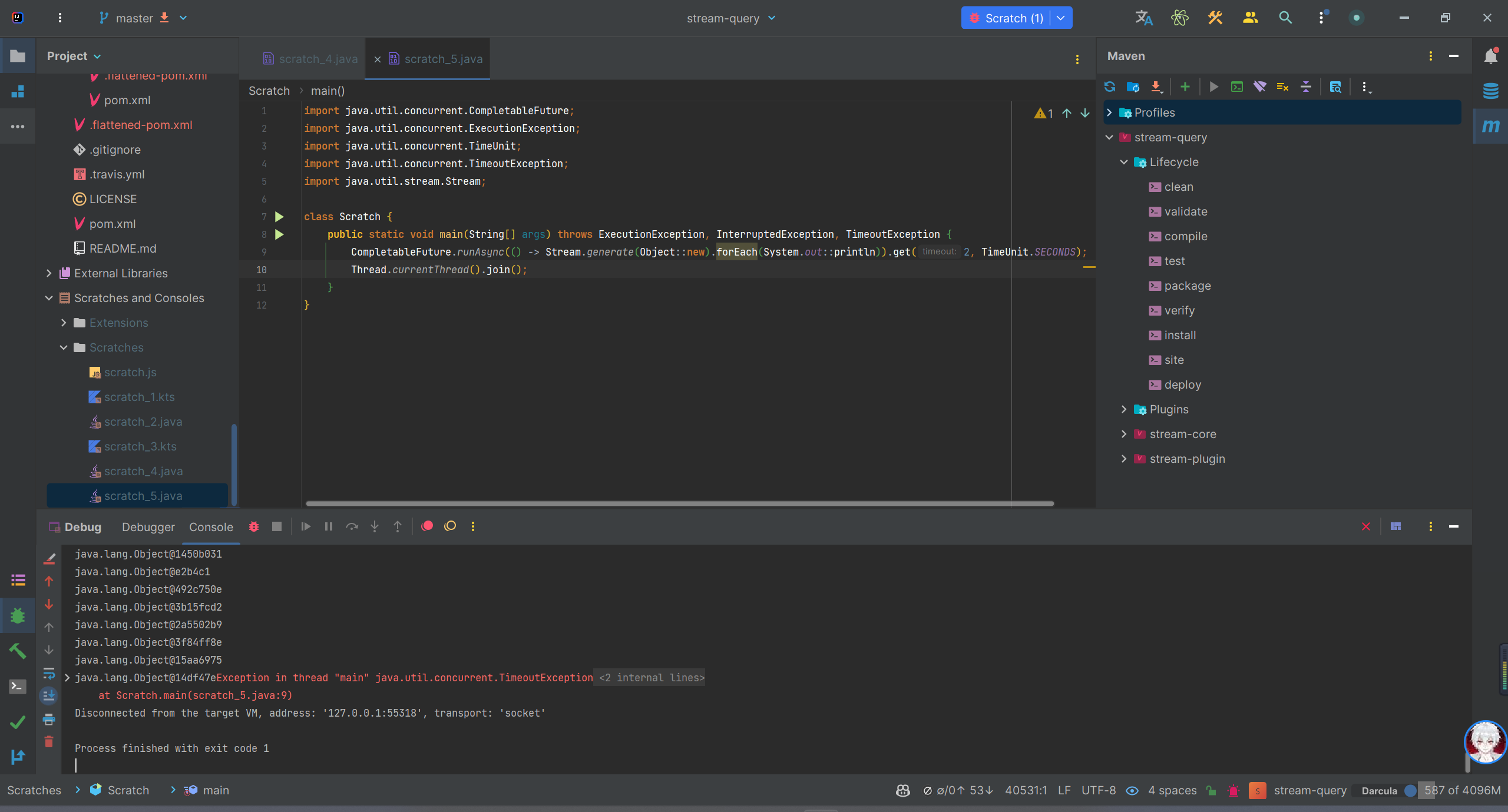Viewport: 1508px width, 812px height.
Task: Click Maven execute goal icon
Action: (1237, 87)
